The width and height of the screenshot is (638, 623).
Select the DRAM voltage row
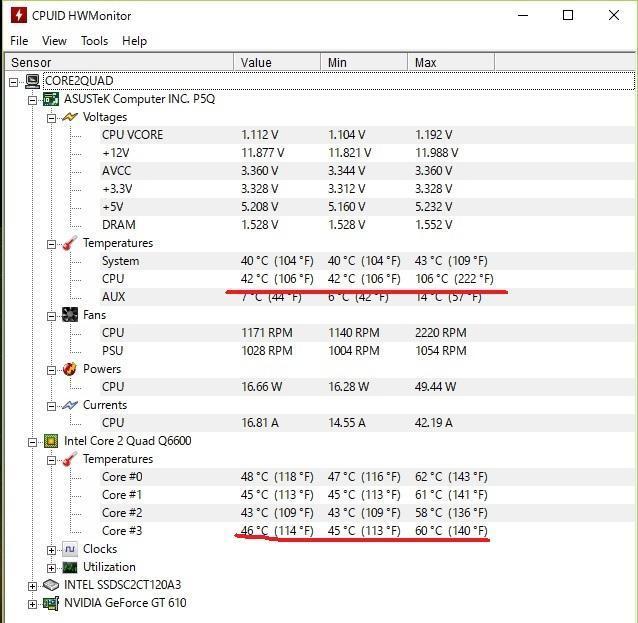(x=368, y=225)
